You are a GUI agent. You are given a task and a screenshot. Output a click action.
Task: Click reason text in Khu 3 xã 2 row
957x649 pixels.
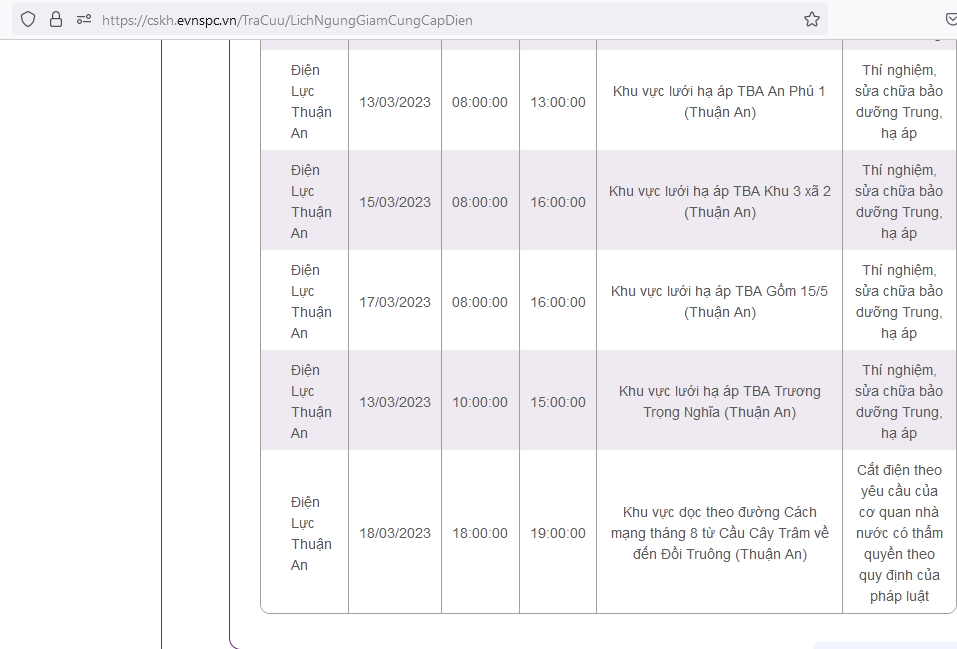899,202
